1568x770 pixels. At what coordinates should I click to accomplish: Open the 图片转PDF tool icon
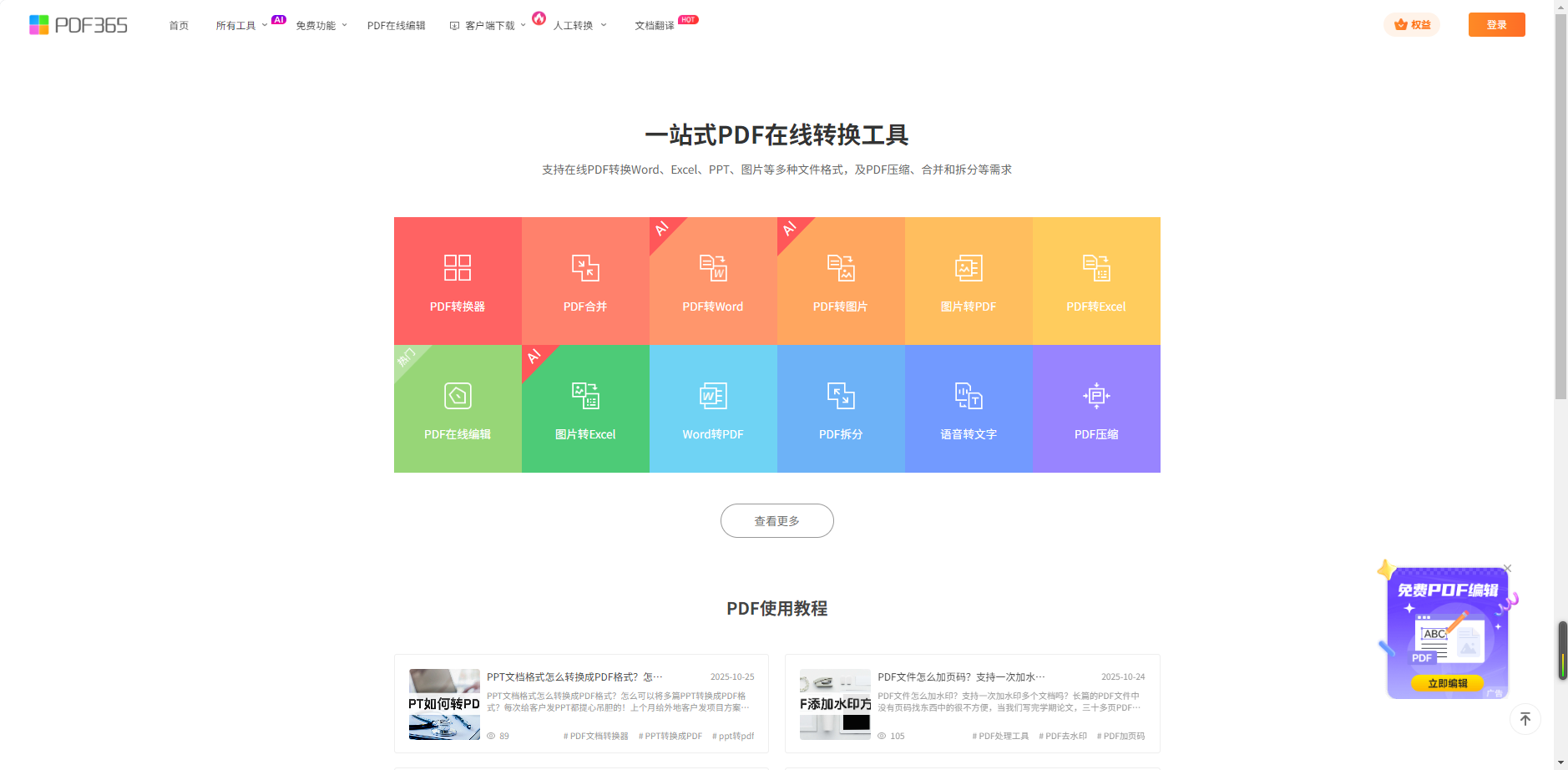969,268
